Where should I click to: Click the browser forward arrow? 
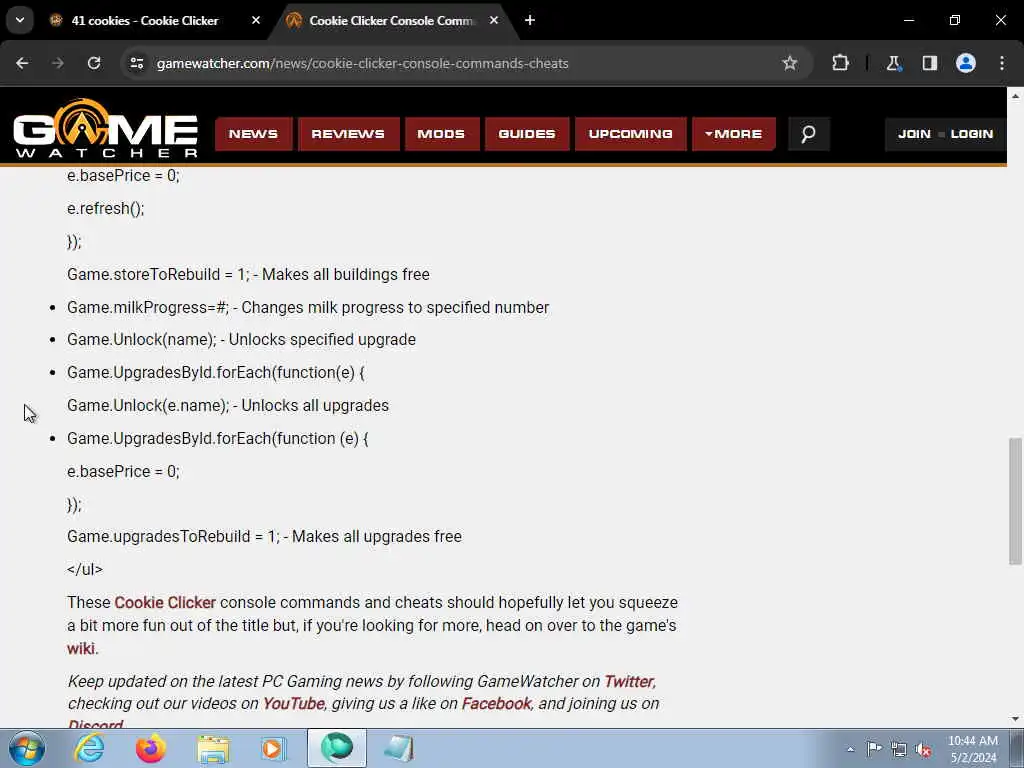tap(58, 63)
